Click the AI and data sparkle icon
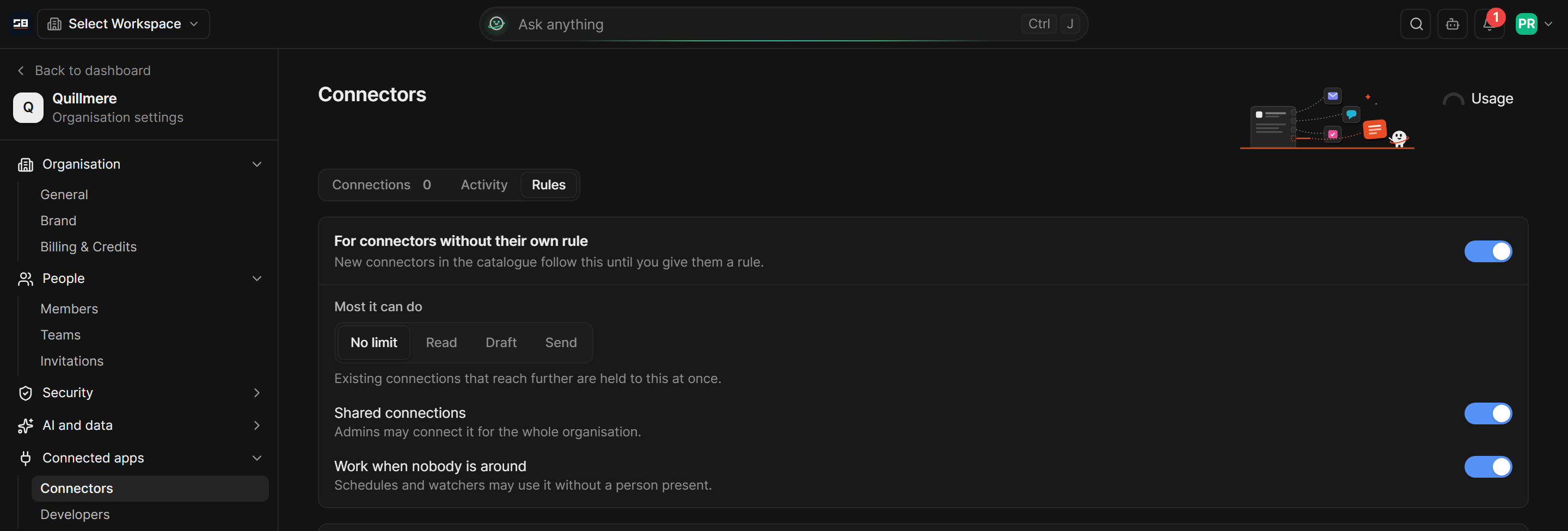This screenshot has height=531, width=1568. (26, 426)
